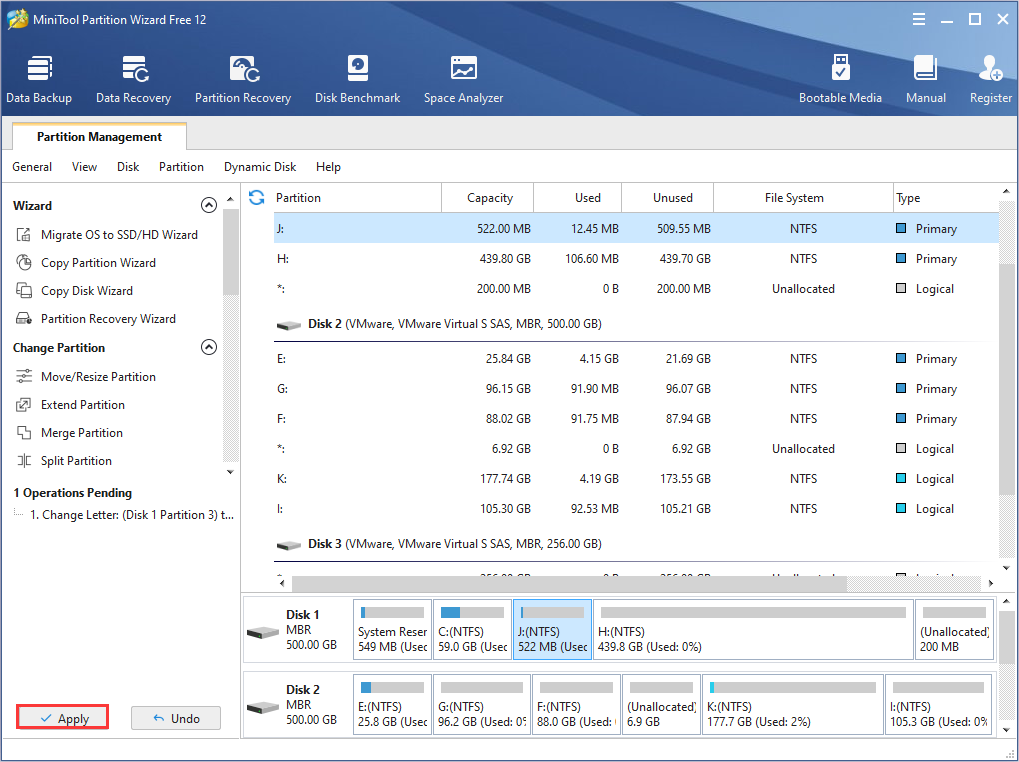Choose Move/Resize Partition
Image resolution: width=1019 pixels, height=762 pixels.
98,377
